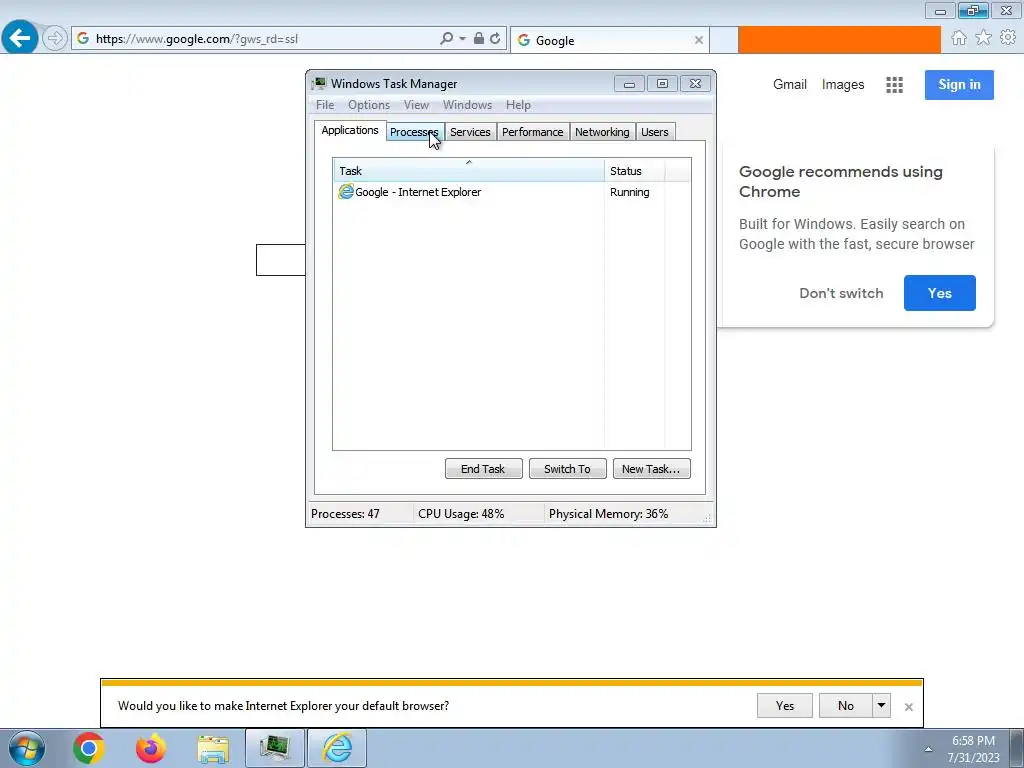Image resolution: width=1024 pixels, height=768 pixels.
Task: Restore down the Internet Explorer window
Action: [x=973, y=10]
